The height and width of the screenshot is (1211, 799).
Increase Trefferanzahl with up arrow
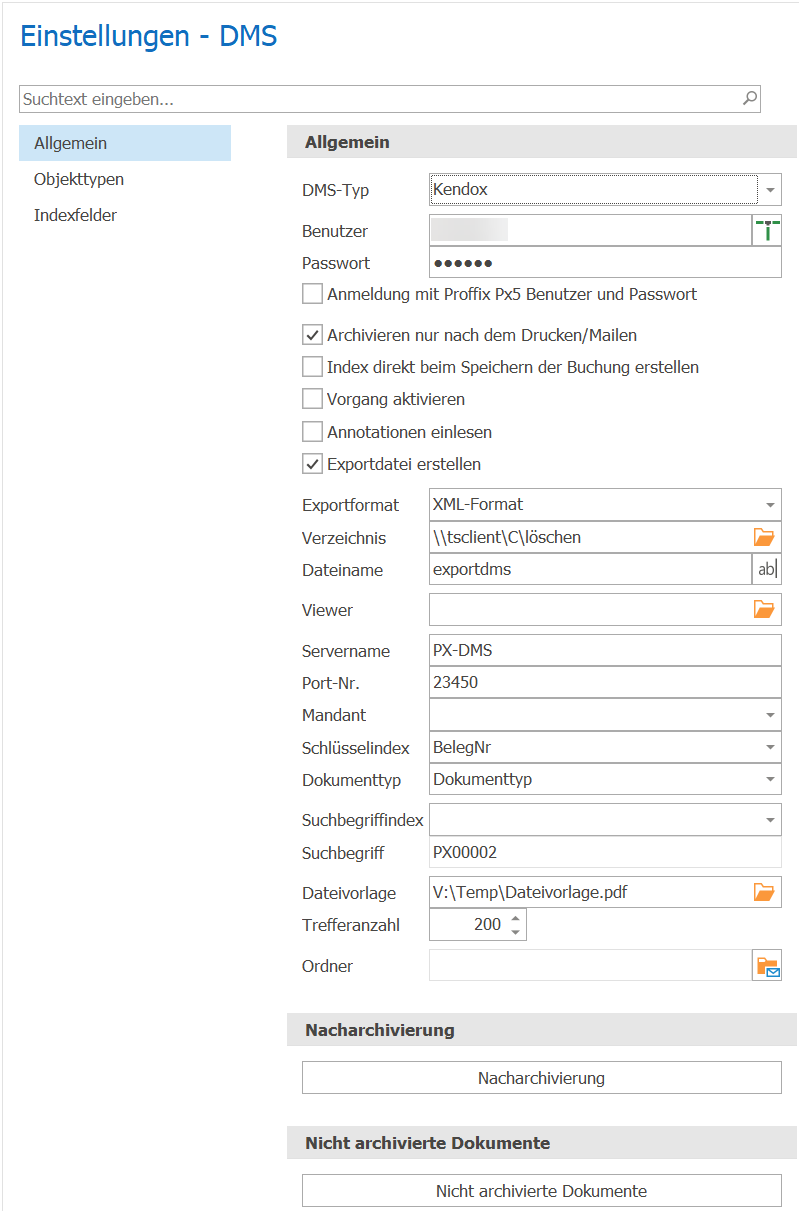515,917
